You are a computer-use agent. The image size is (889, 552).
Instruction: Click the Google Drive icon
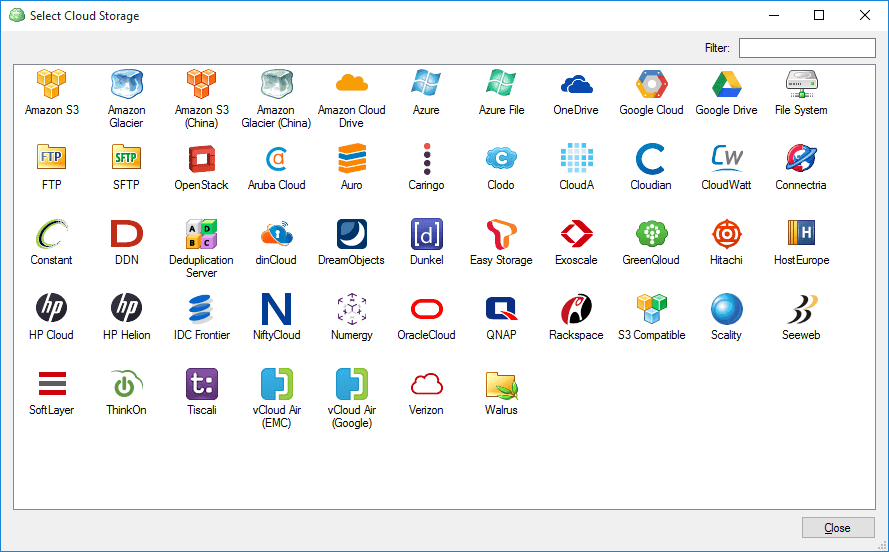tap(726, 84)
